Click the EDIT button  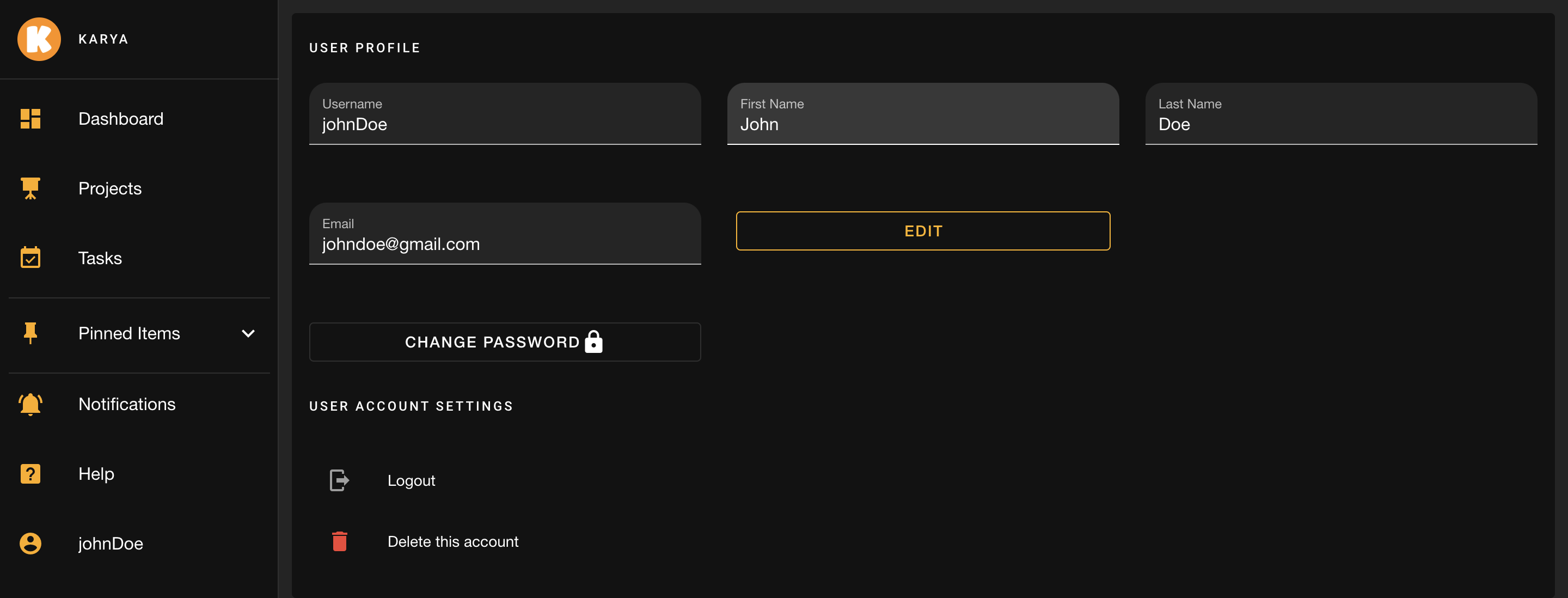(x=923, y=231)
